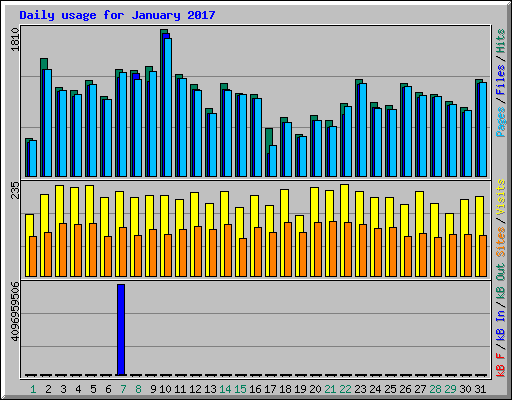
Task: Click the chart title 'Daily usage for January 2017'
Action: pos(117,15)
